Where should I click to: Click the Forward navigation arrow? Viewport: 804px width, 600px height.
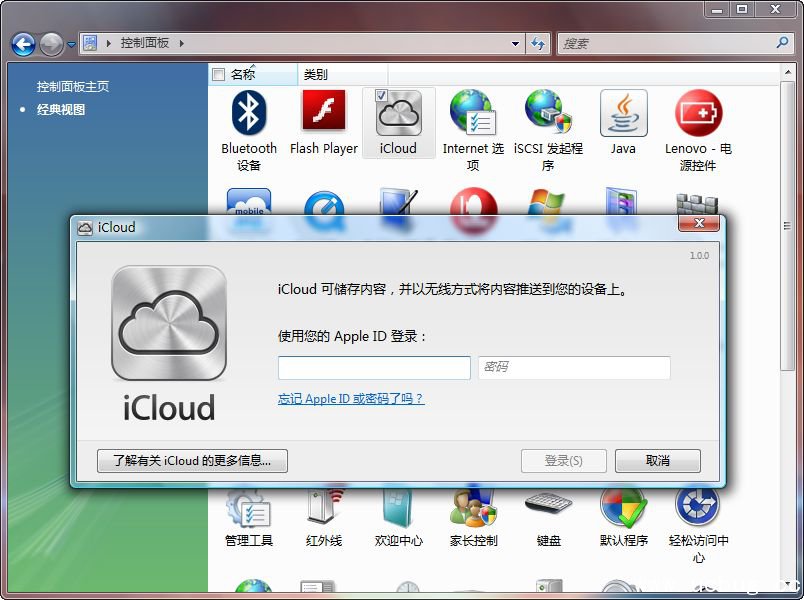(51, 44)
